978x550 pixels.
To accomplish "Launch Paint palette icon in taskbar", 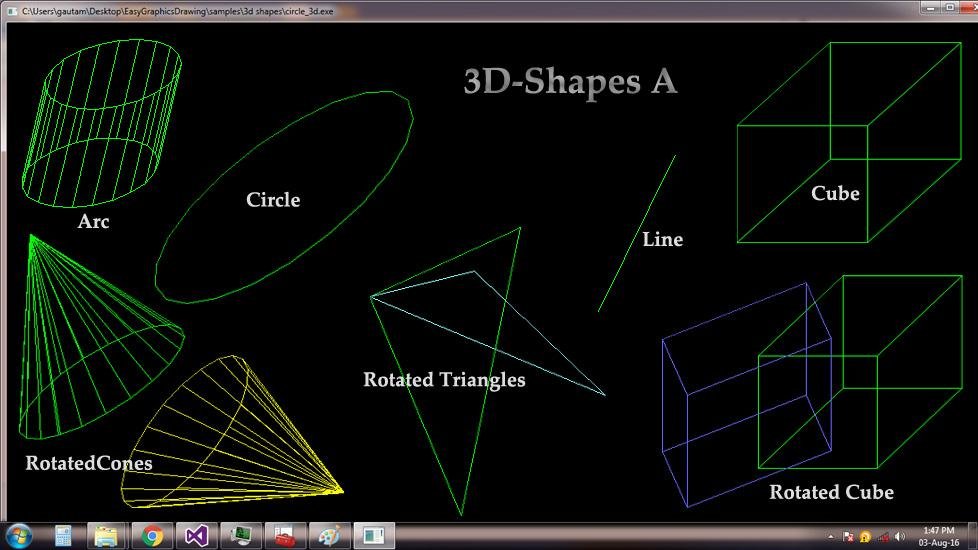I will coord(329,536).
